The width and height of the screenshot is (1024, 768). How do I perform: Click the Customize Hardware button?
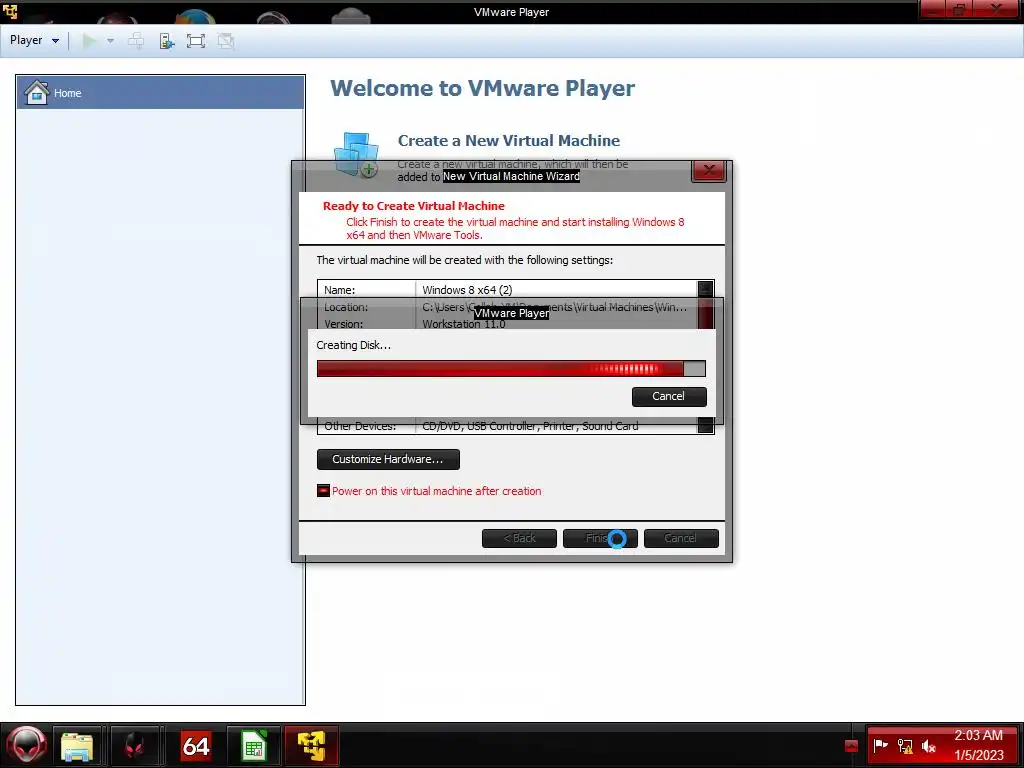[x=388, y=459]
